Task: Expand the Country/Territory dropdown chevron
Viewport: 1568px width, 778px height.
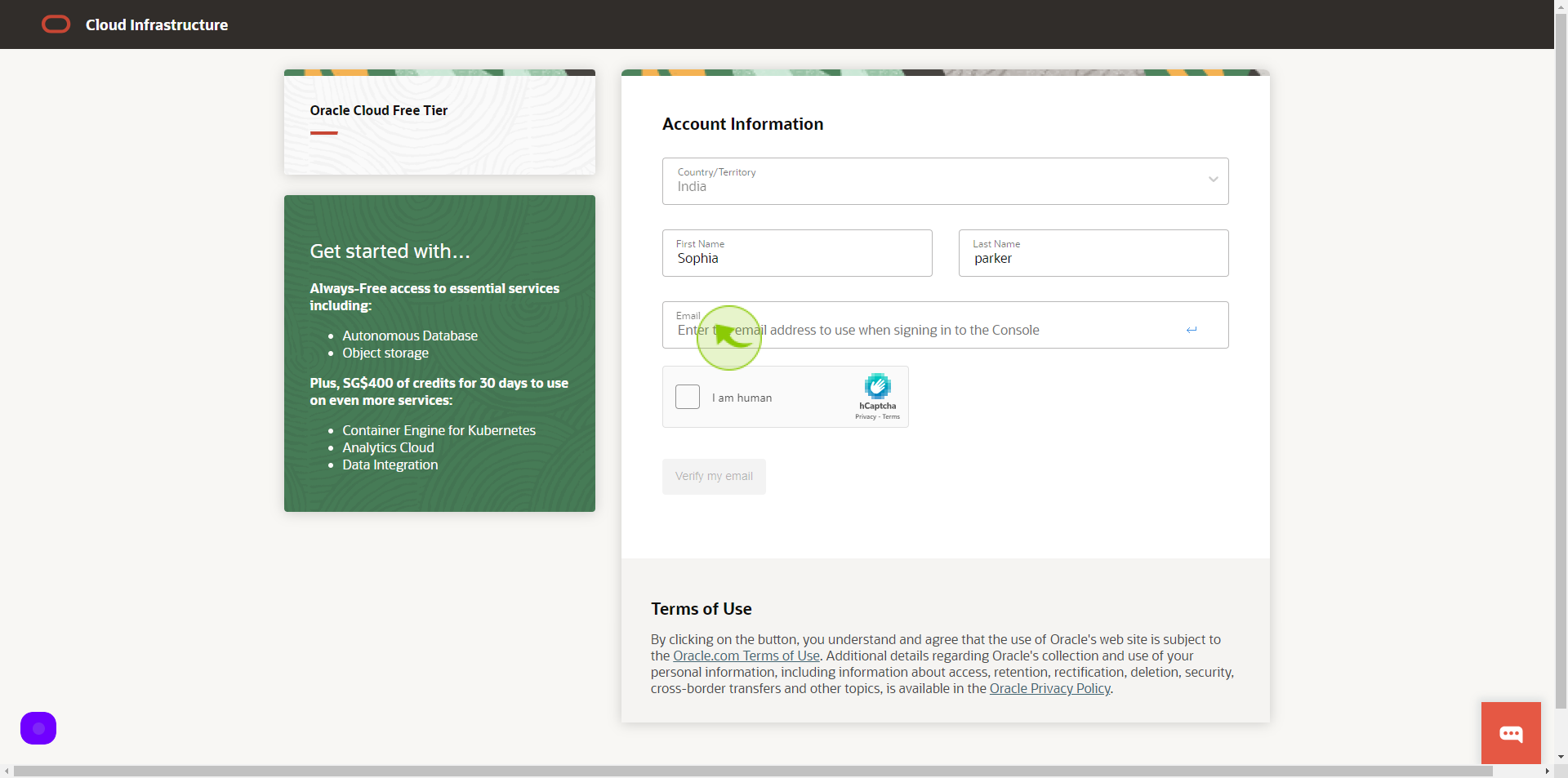Action: pyautogui.click(x=1214, y=180)
